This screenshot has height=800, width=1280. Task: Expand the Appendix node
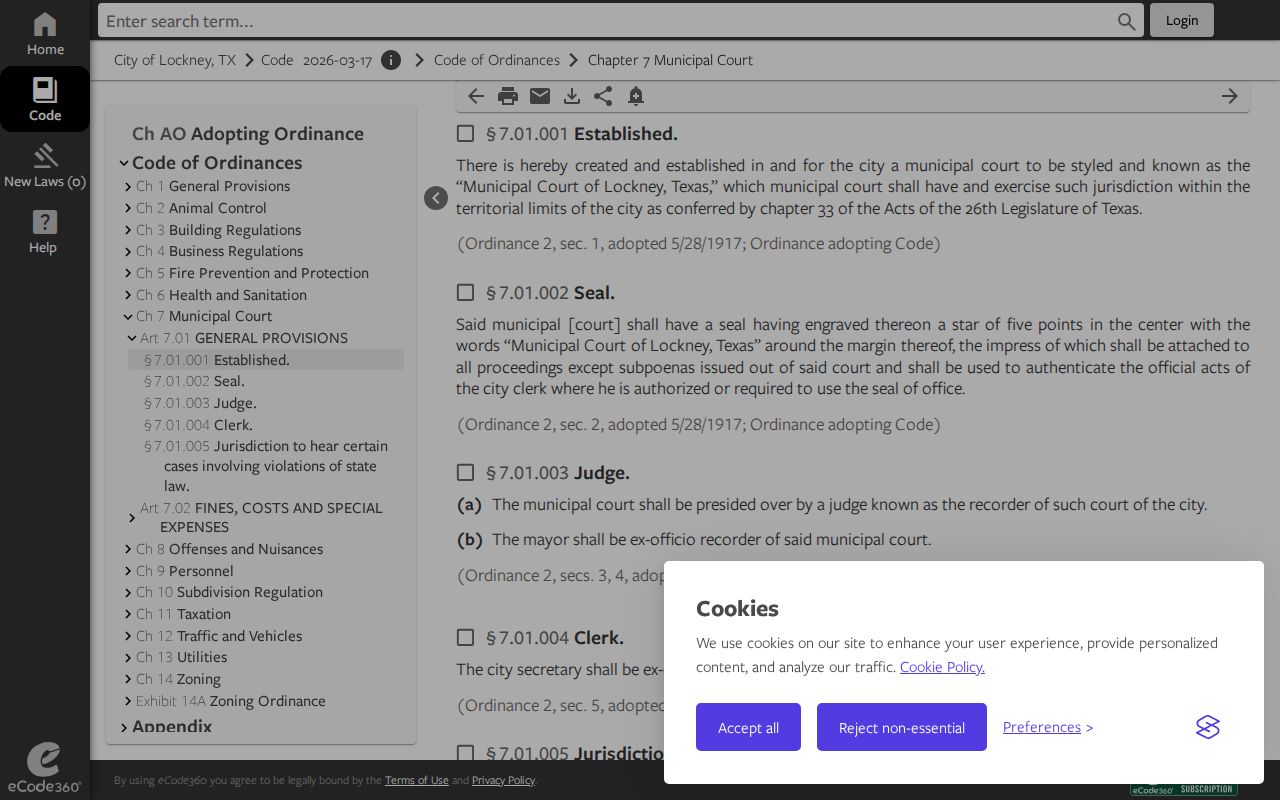[x=124, y=728]
